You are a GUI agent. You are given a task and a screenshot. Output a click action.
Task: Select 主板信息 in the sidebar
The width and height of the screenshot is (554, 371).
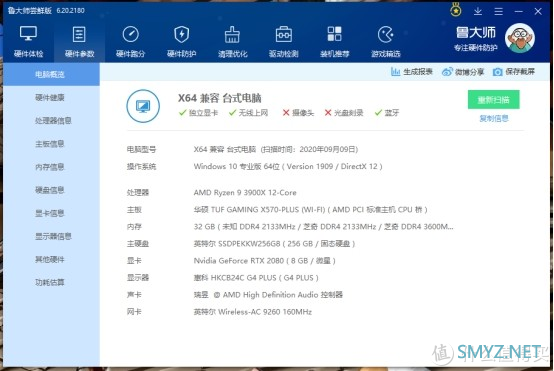[x=51, y=144]
